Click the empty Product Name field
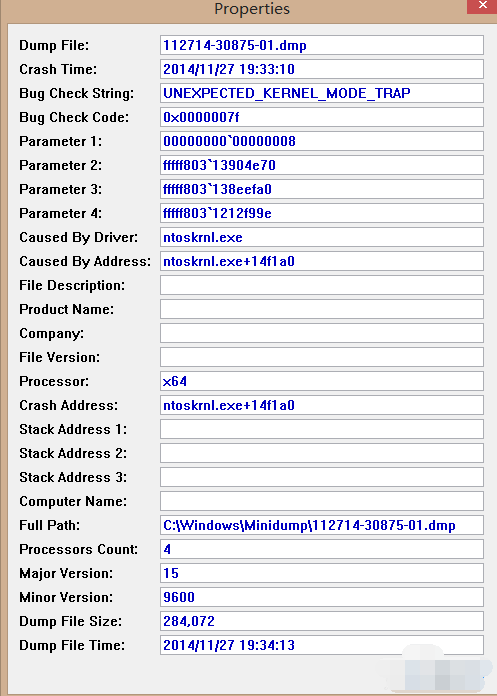Screen dimensions: 497x696 coord(322,309)
